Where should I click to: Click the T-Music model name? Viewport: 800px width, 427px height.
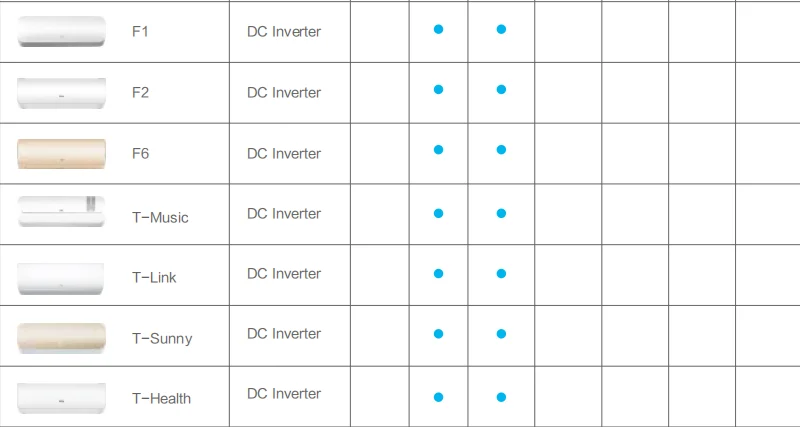(160, 218)
